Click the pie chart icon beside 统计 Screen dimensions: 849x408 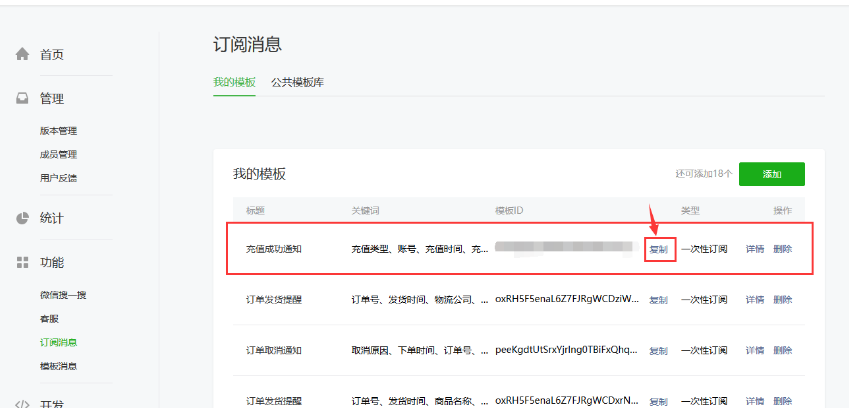22,218
